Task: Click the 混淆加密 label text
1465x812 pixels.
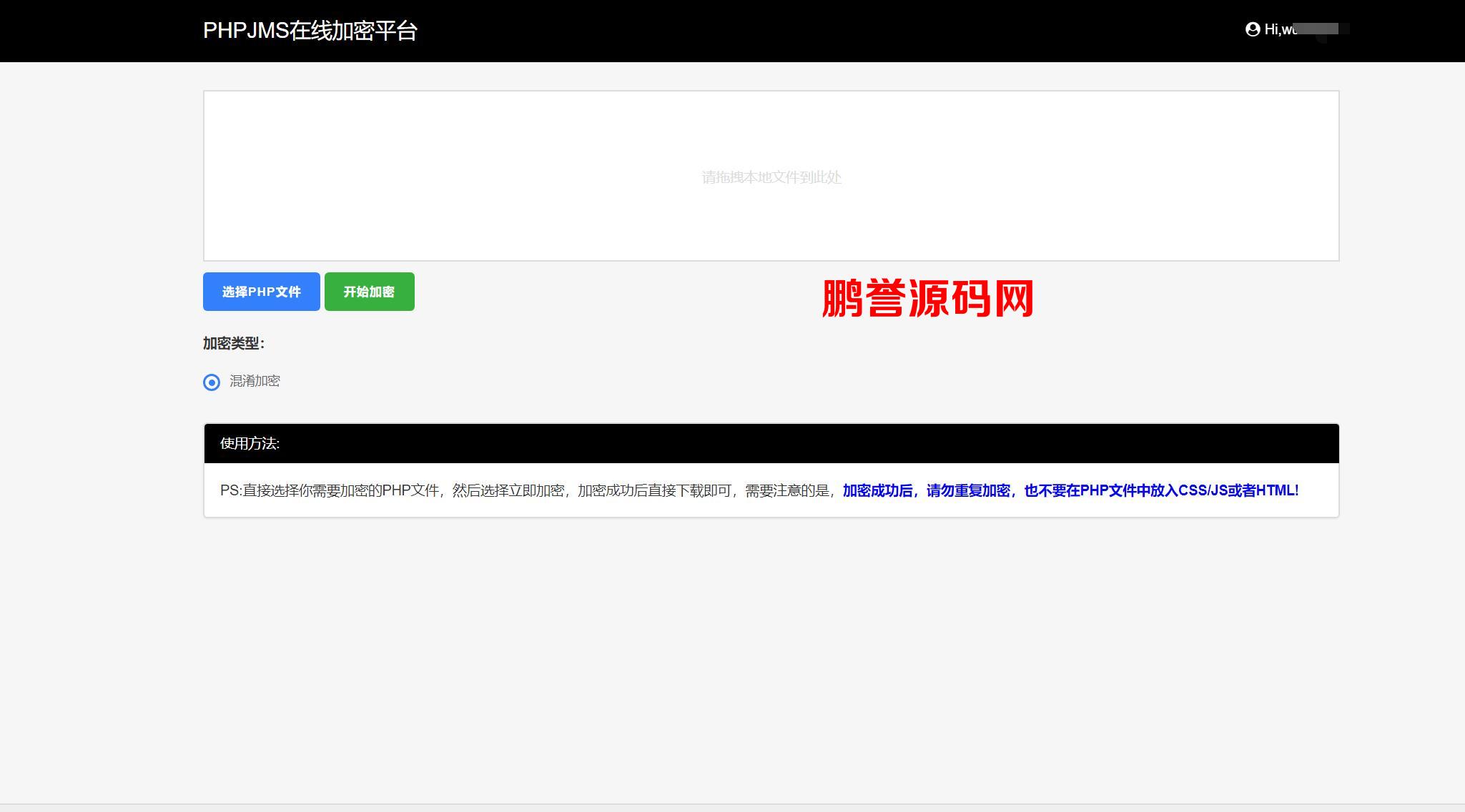Action: (x=255, y=381)
